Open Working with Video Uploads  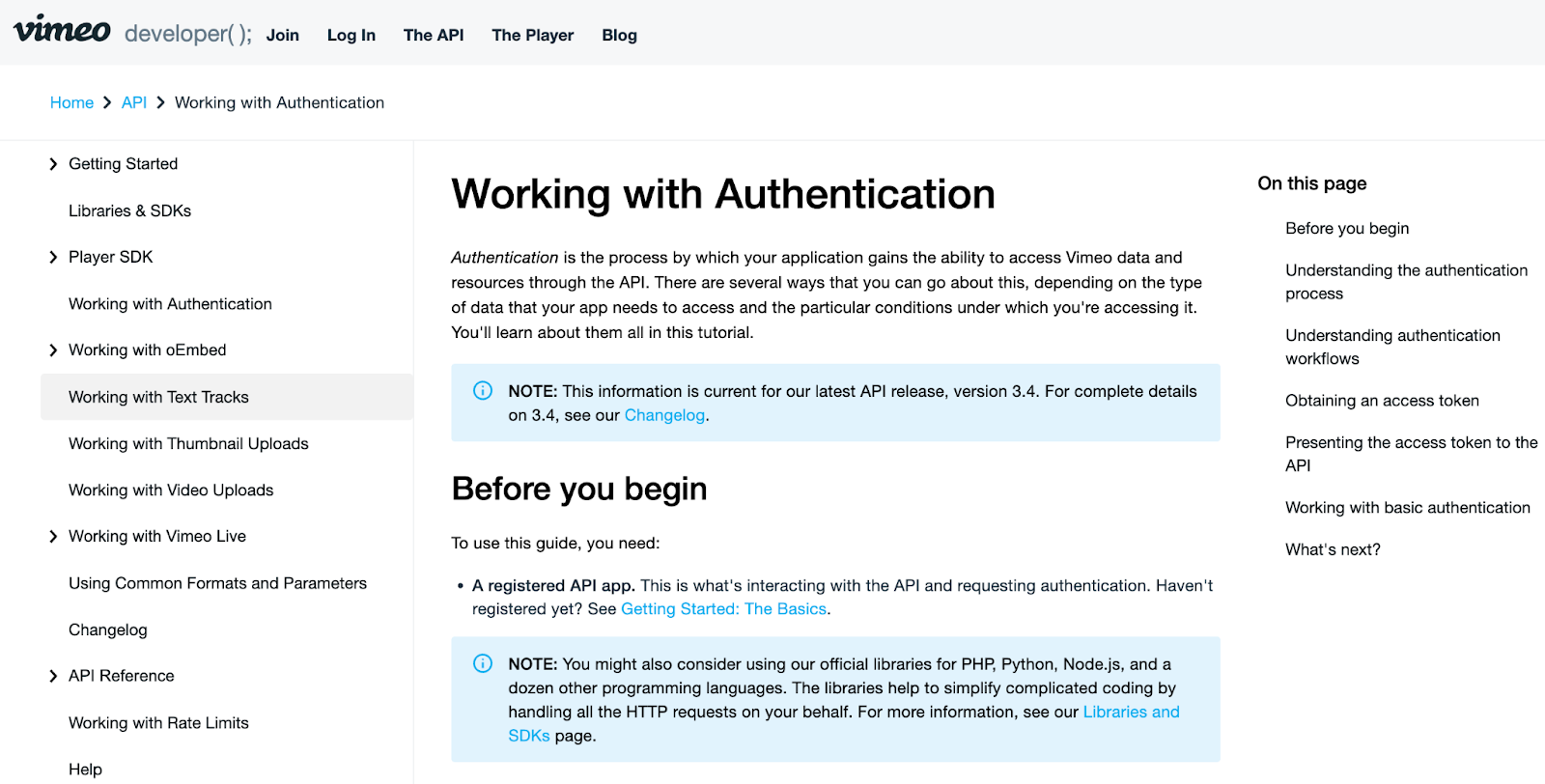click(x=171, y=490)
